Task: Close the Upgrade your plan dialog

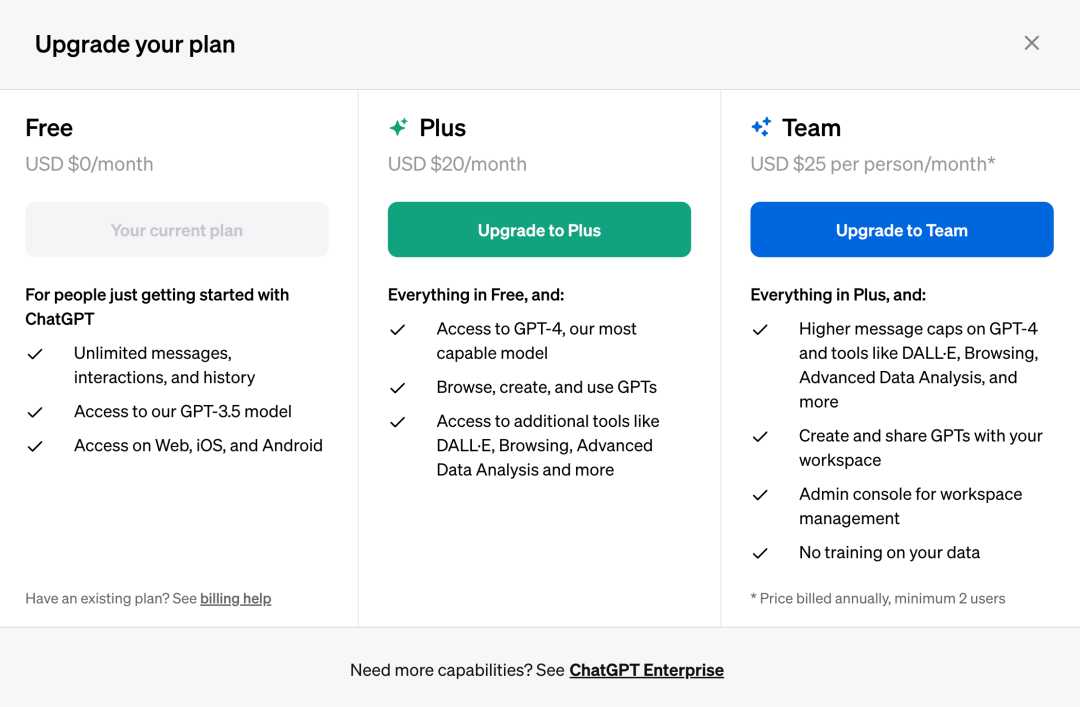Action: [x=1032, y=43]
